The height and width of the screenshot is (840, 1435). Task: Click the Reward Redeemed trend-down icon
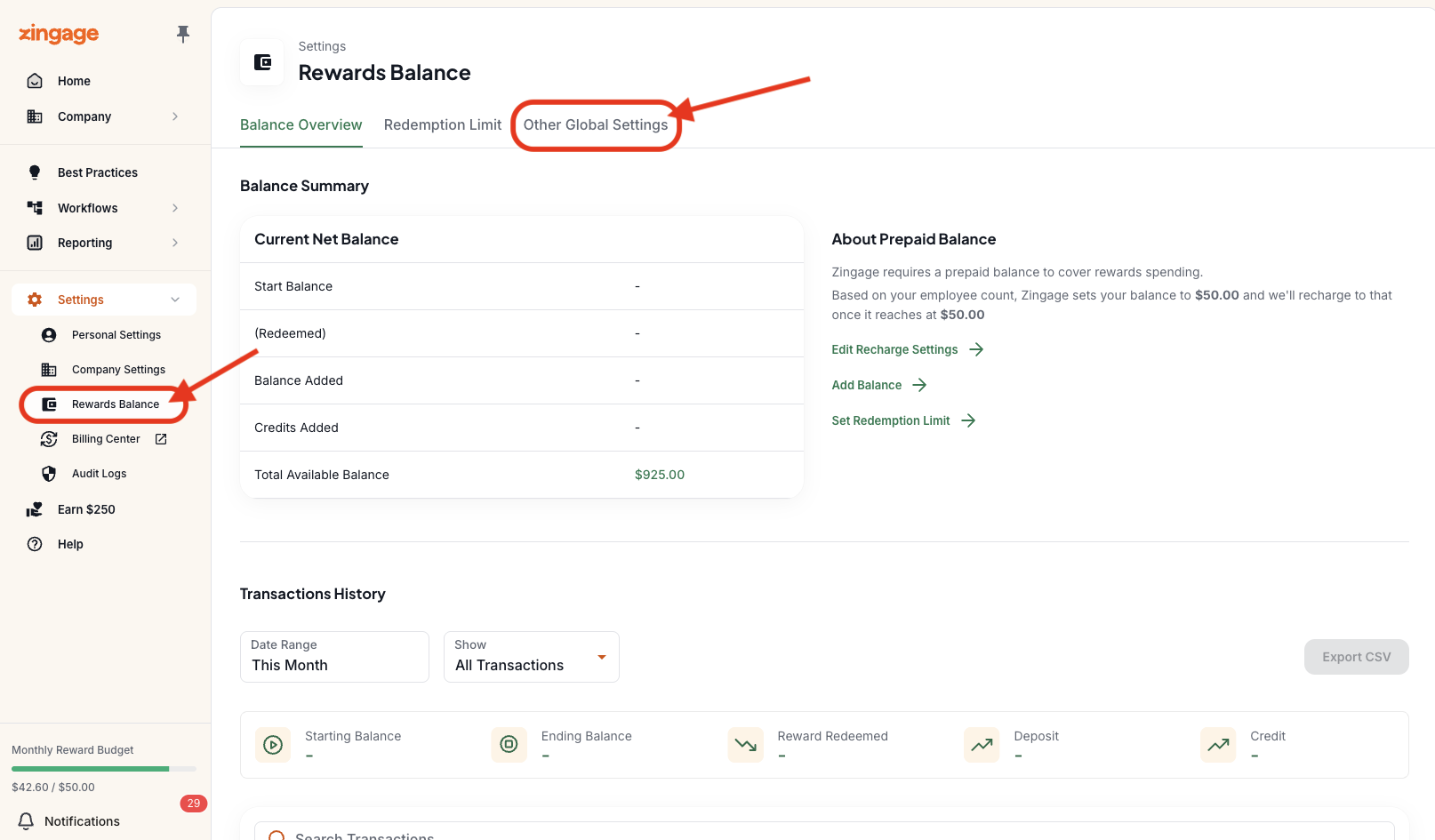tap(745, 745)
